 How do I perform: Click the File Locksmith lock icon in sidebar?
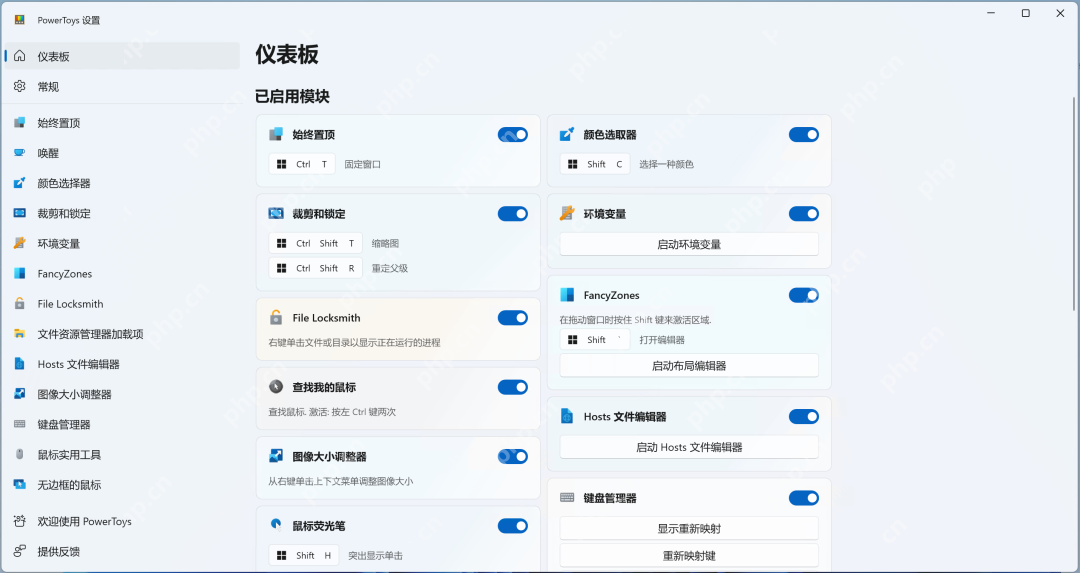click(x=19, y=304)
